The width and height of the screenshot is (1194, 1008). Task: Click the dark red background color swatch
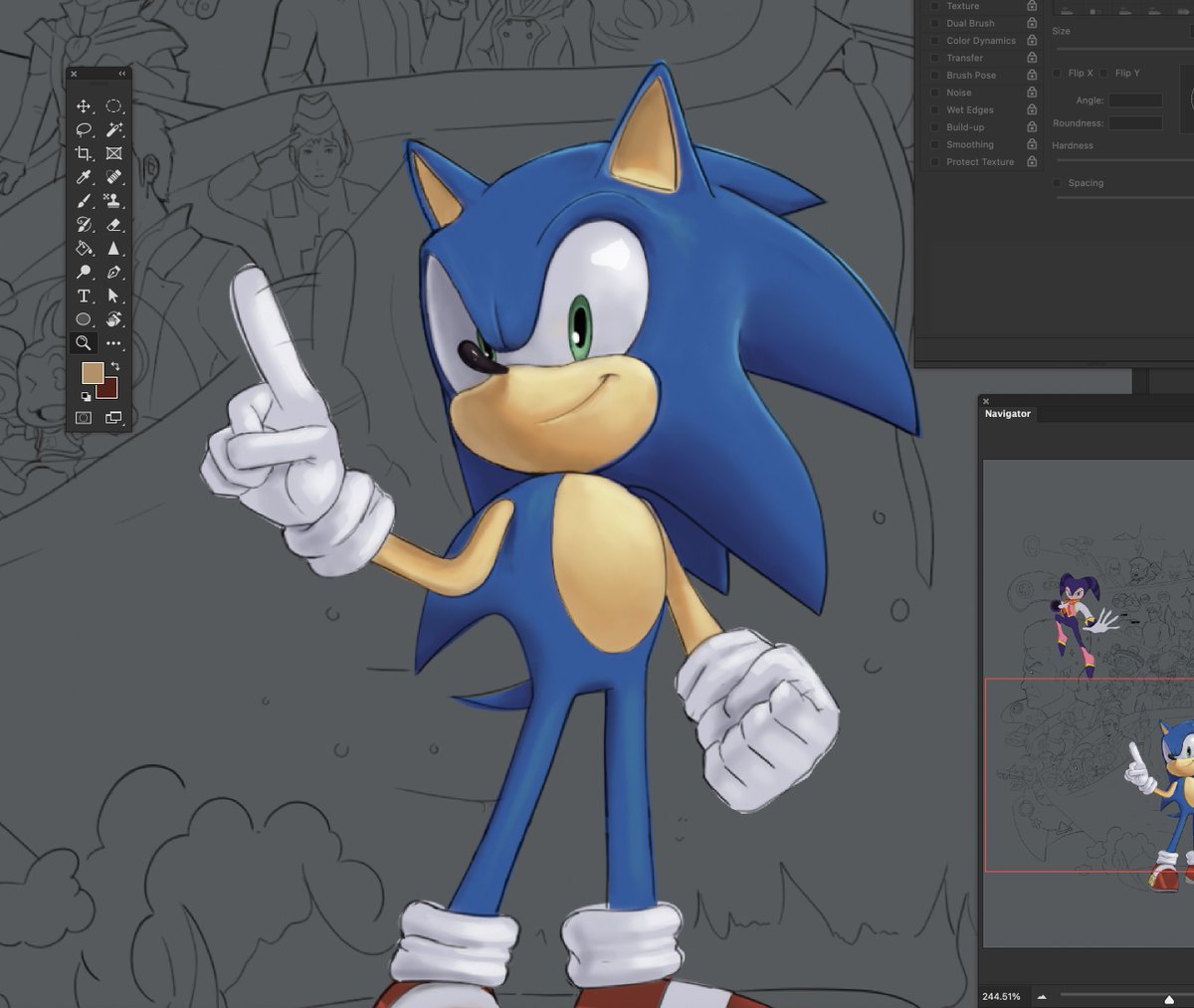point(109,390)
